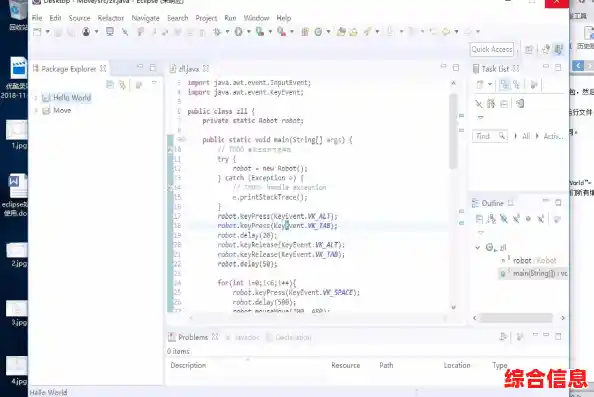
Task: Click the Run toolbar icon
Action: [239, 32]
